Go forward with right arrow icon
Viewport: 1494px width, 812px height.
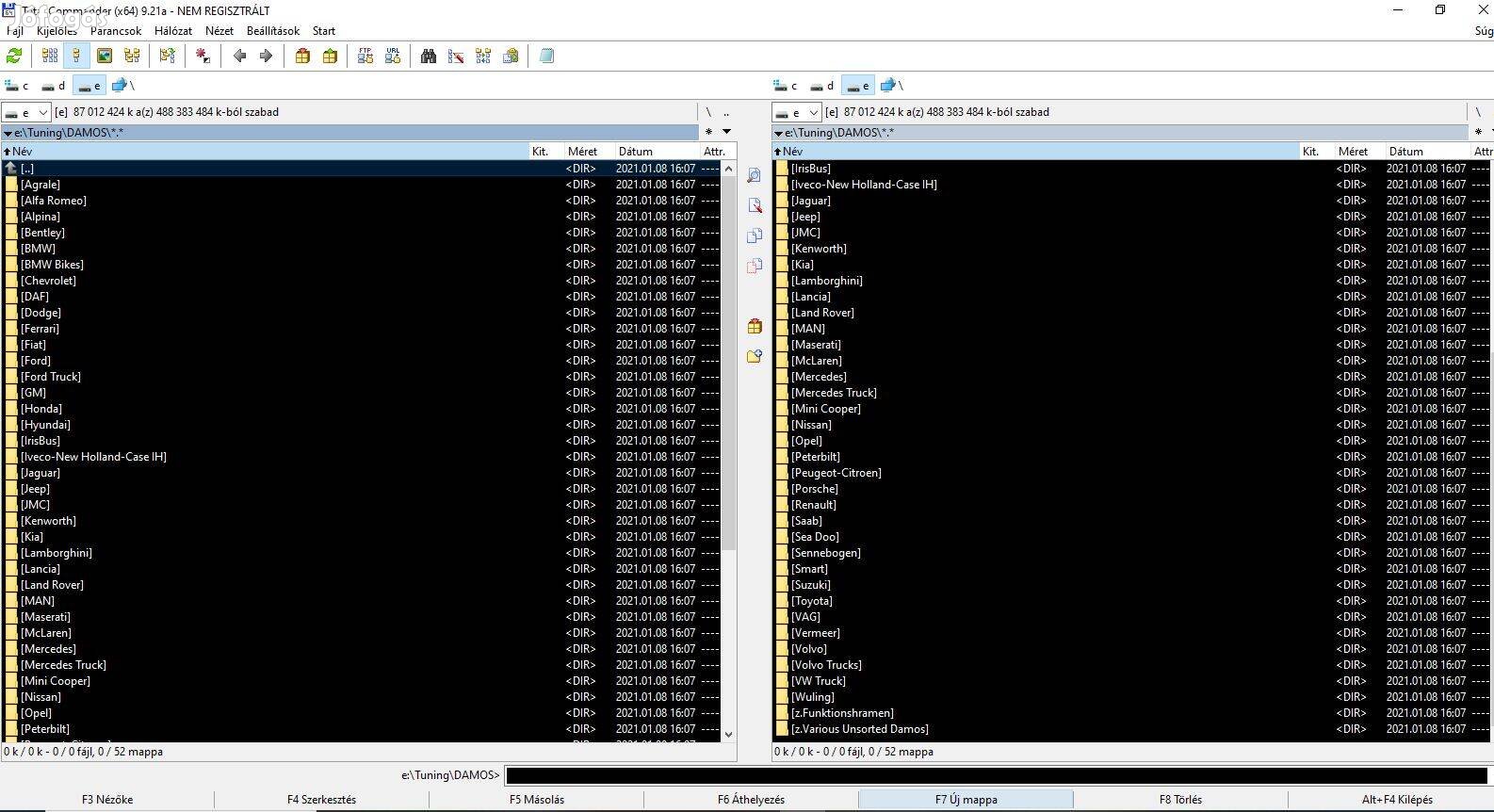(x=266, y=57)
